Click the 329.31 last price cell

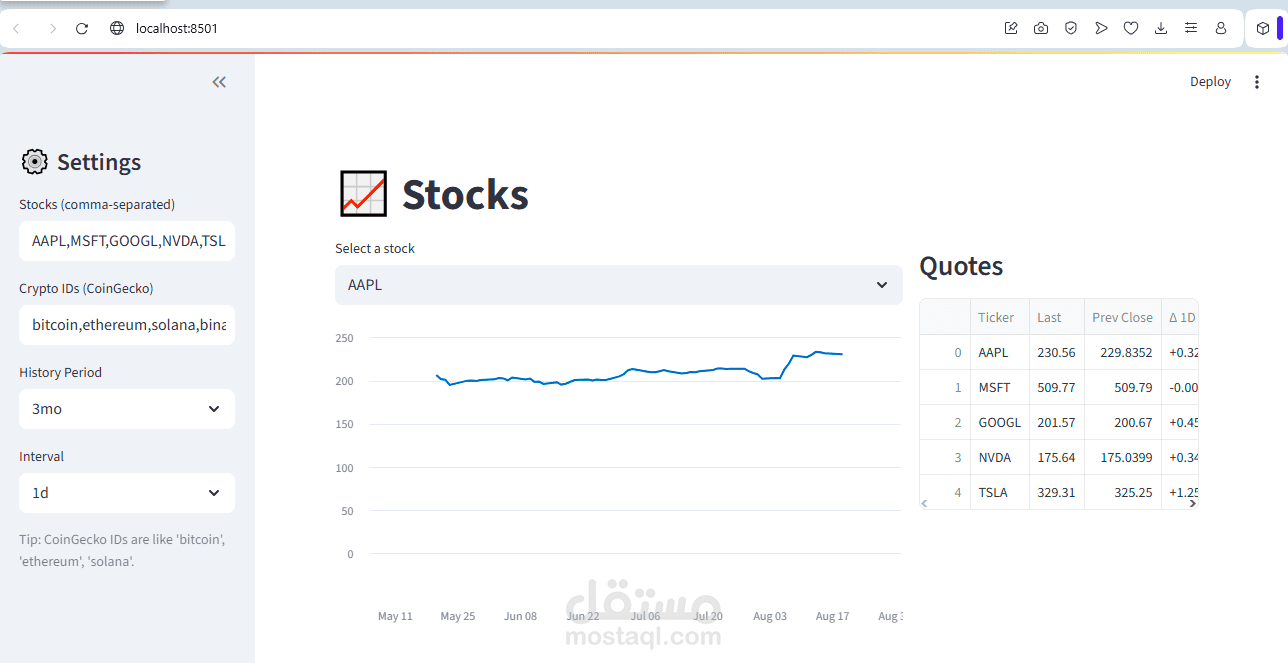click(x=1057, y=492)
